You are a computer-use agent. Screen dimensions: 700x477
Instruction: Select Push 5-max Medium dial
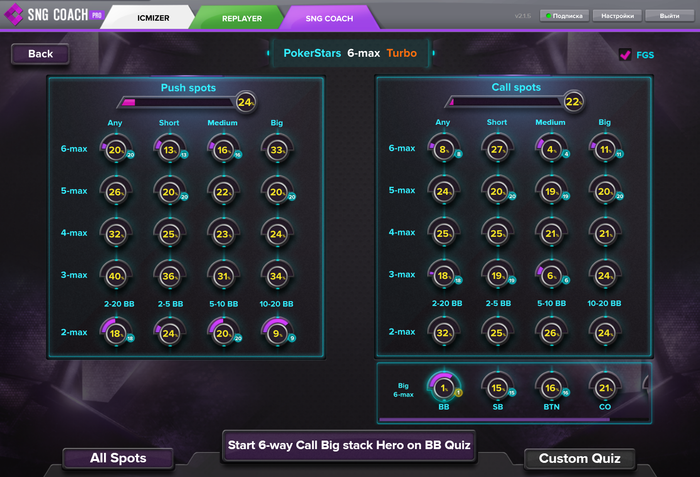pos(224,192)
